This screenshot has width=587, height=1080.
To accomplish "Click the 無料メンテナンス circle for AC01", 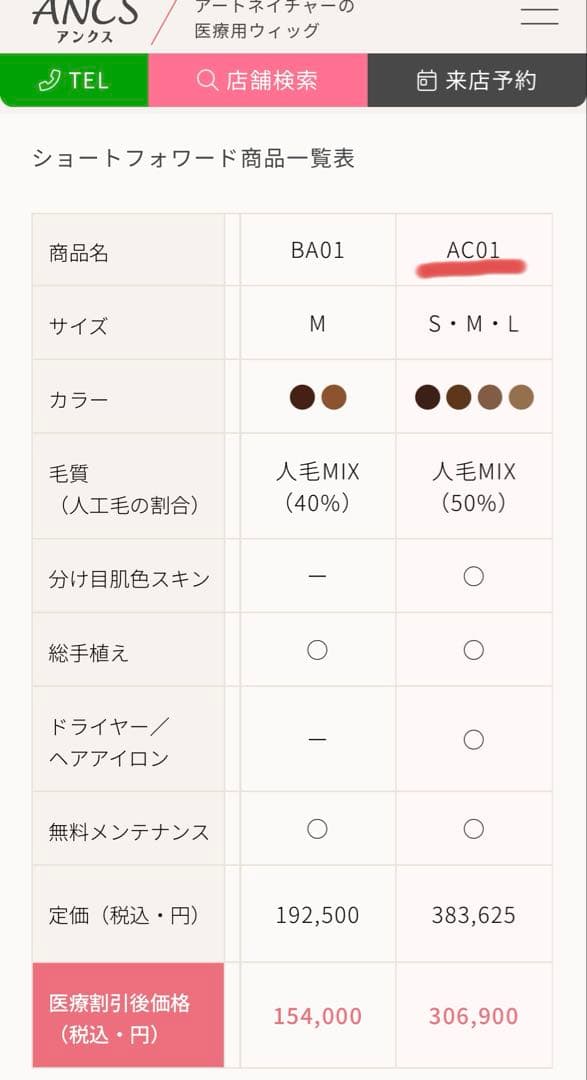I will pos(474,829).
